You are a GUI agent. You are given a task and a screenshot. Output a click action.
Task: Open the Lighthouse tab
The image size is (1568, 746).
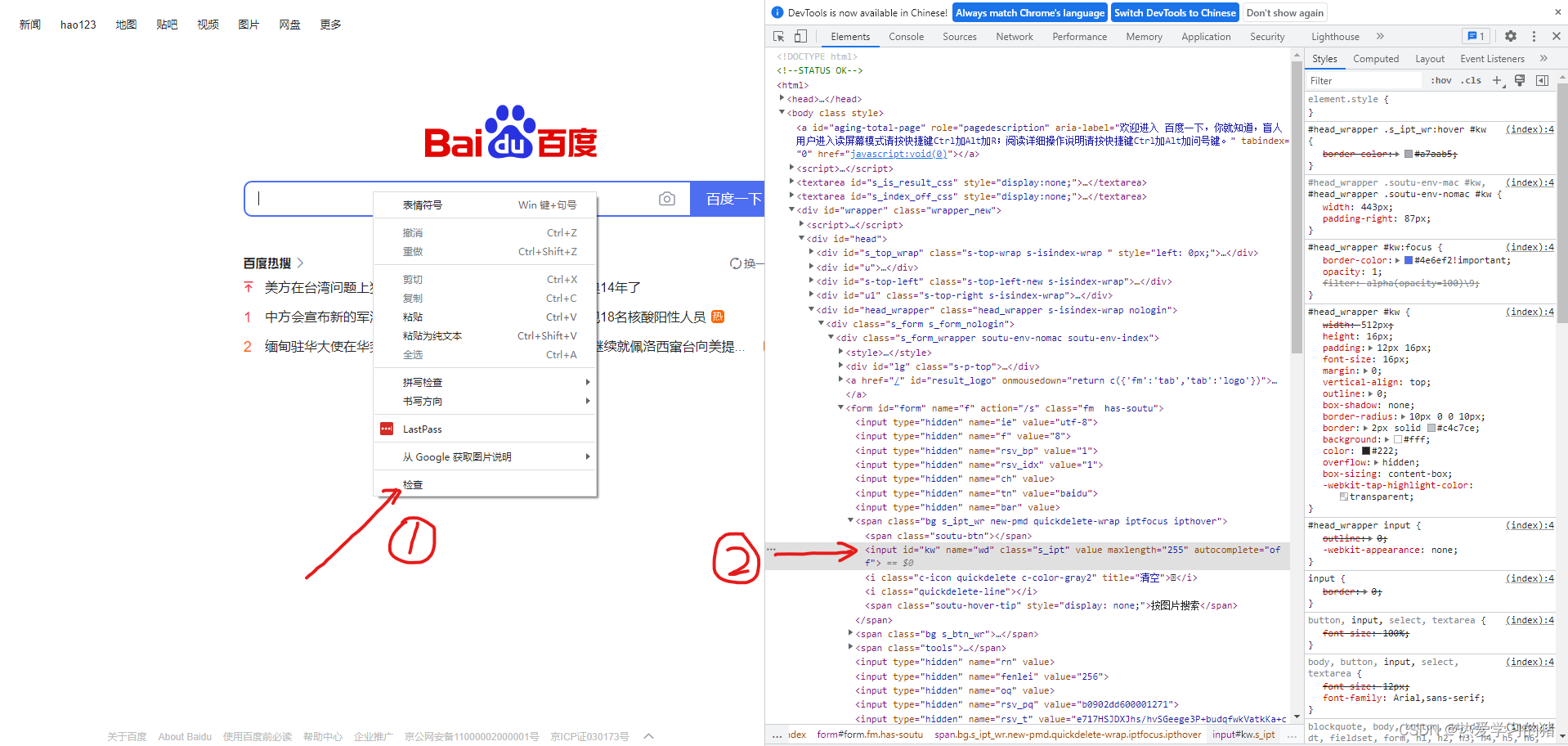[x=1335, y=37]
